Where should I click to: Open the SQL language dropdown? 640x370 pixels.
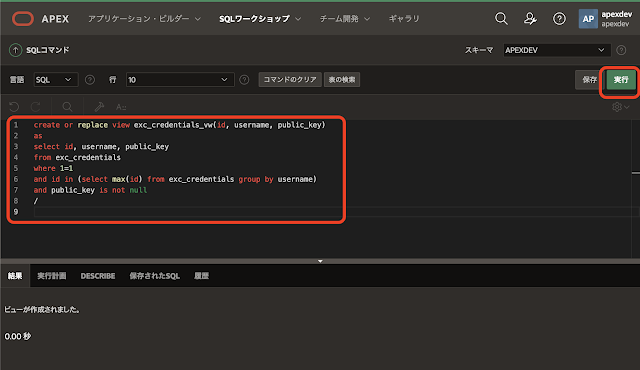(x=55, y=80)
